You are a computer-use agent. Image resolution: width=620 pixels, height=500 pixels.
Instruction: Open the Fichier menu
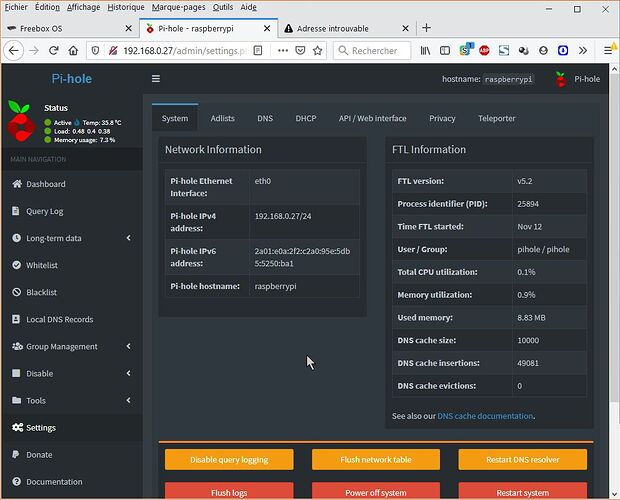pos(16,7)
